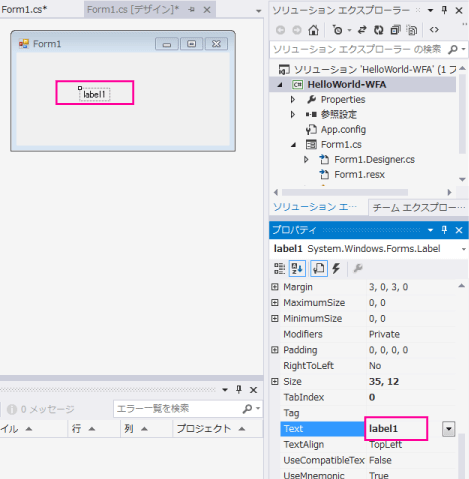Open the pending changes filter icon
This screenshot has height=479, width=469.
pos(338,30)
